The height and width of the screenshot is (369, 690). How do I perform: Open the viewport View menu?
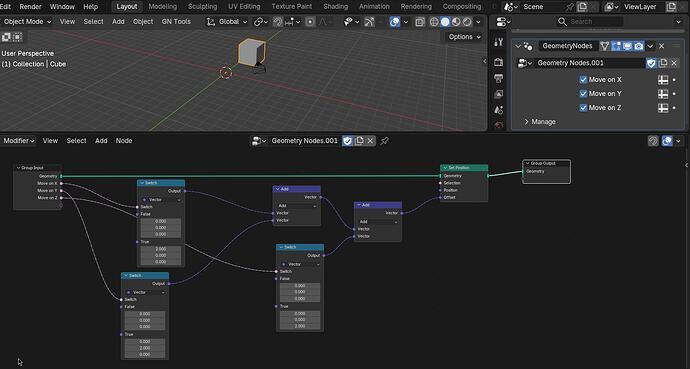tap(67, 22)
